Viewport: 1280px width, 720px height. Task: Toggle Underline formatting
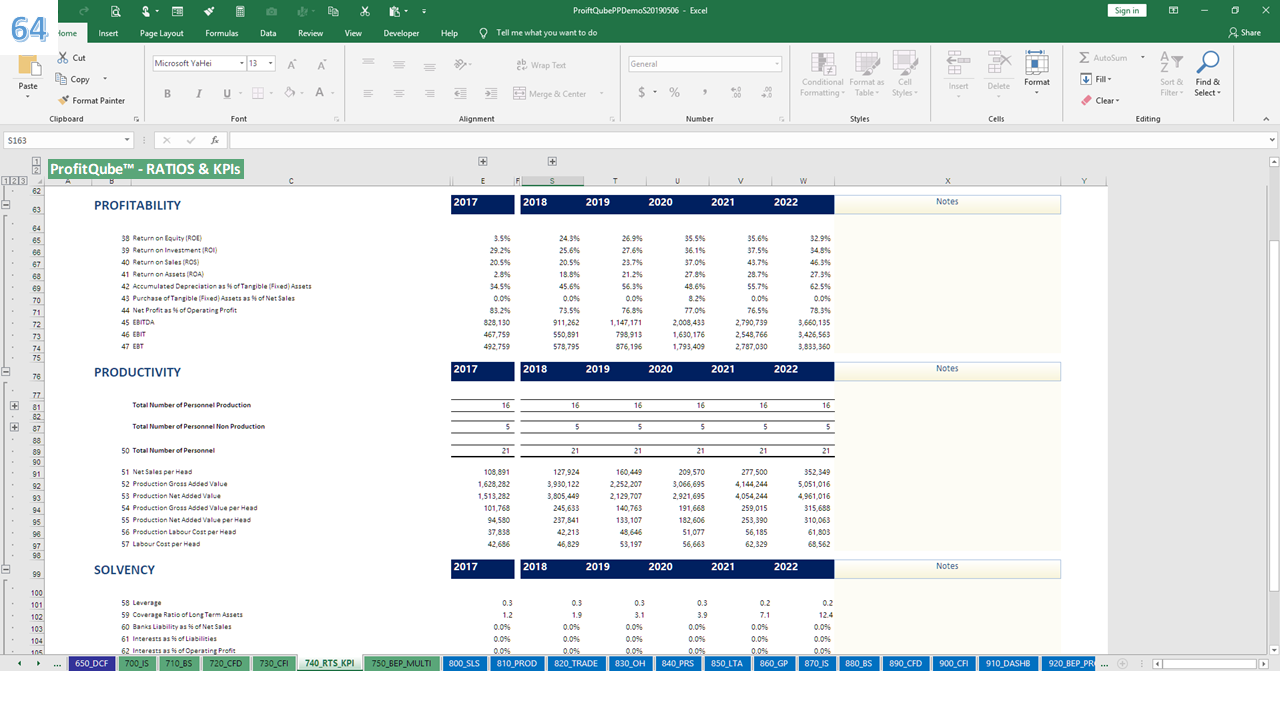click(226, 93)
